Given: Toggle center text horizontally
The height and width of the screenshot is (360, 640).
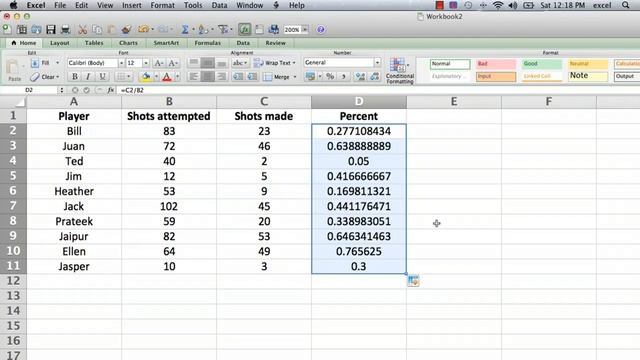Looking at the screenshot, I should [x=208, y=76].
